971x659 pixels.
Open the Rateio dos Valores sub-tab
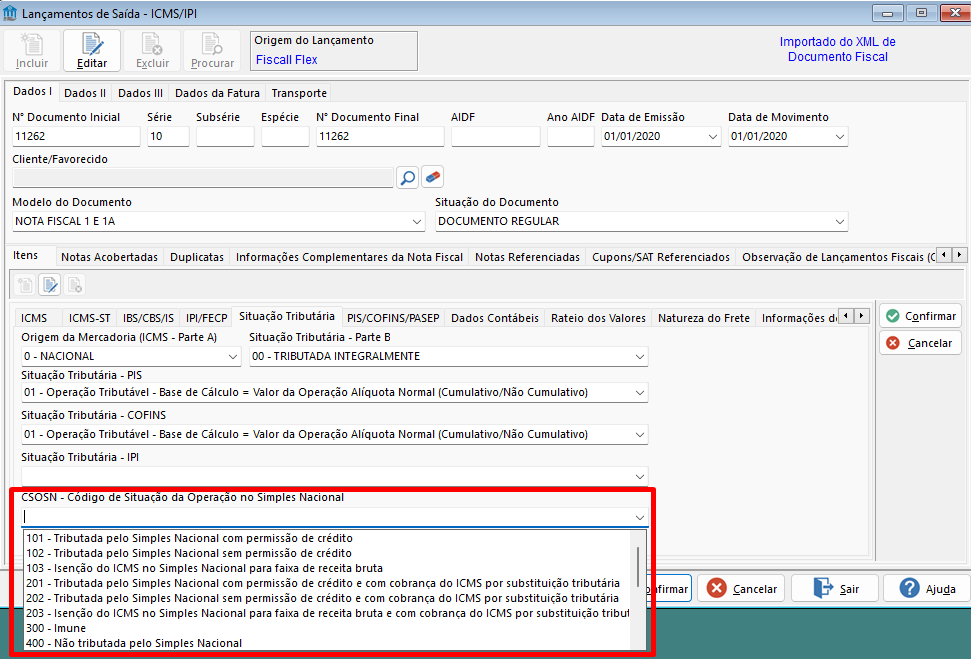click(598, 318)
